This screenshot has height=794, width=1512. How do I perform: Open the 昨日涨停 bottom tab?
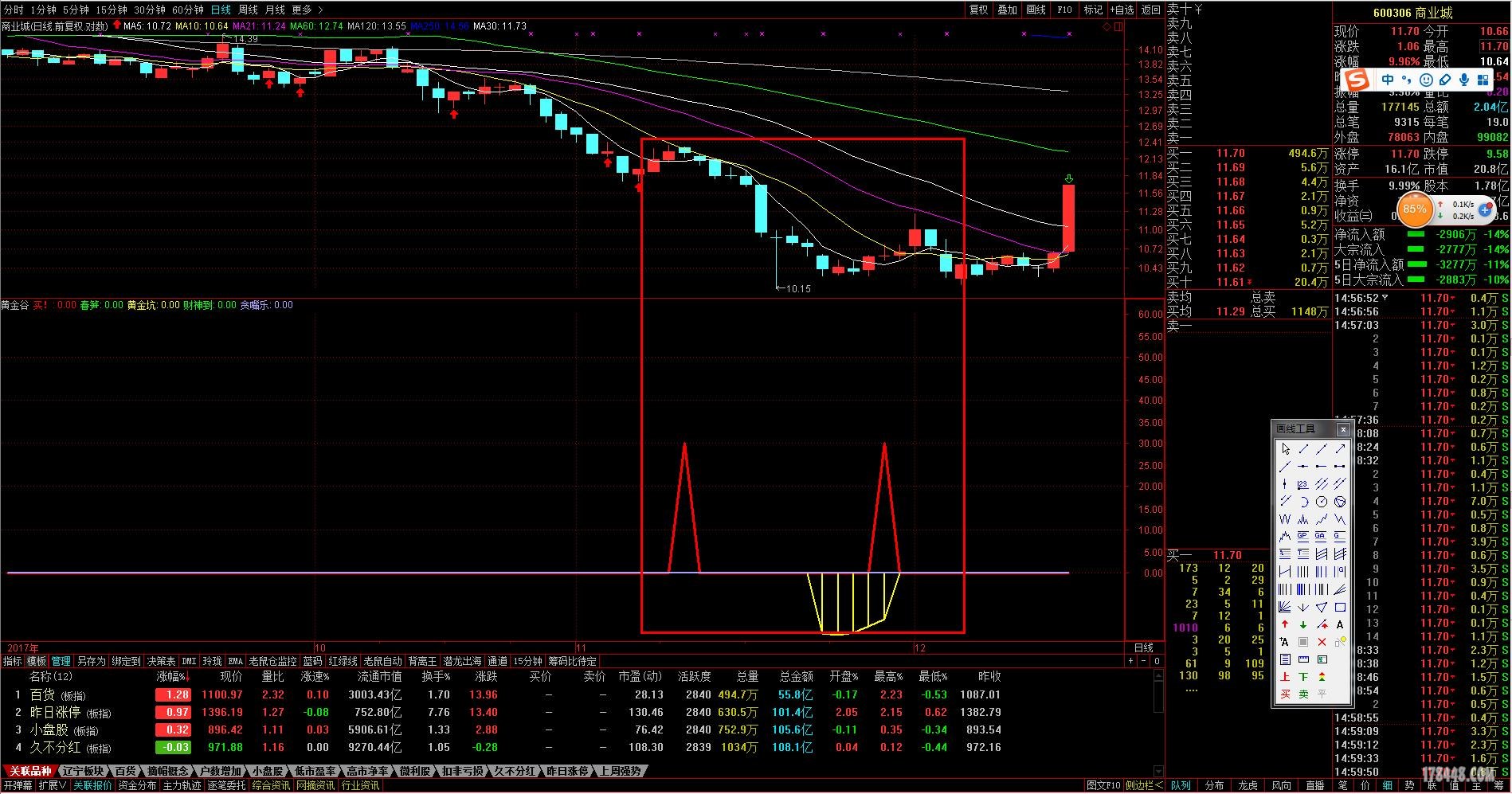pos(567,771)
